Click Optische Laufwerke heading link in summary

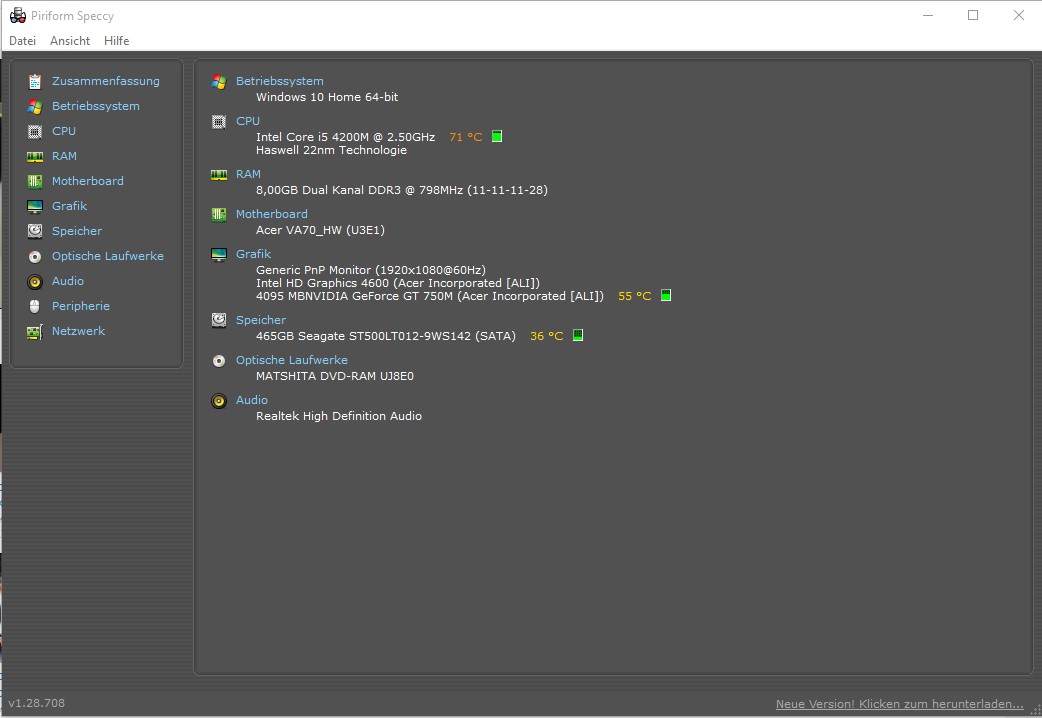pyautogui.click(x=292, y=360)
